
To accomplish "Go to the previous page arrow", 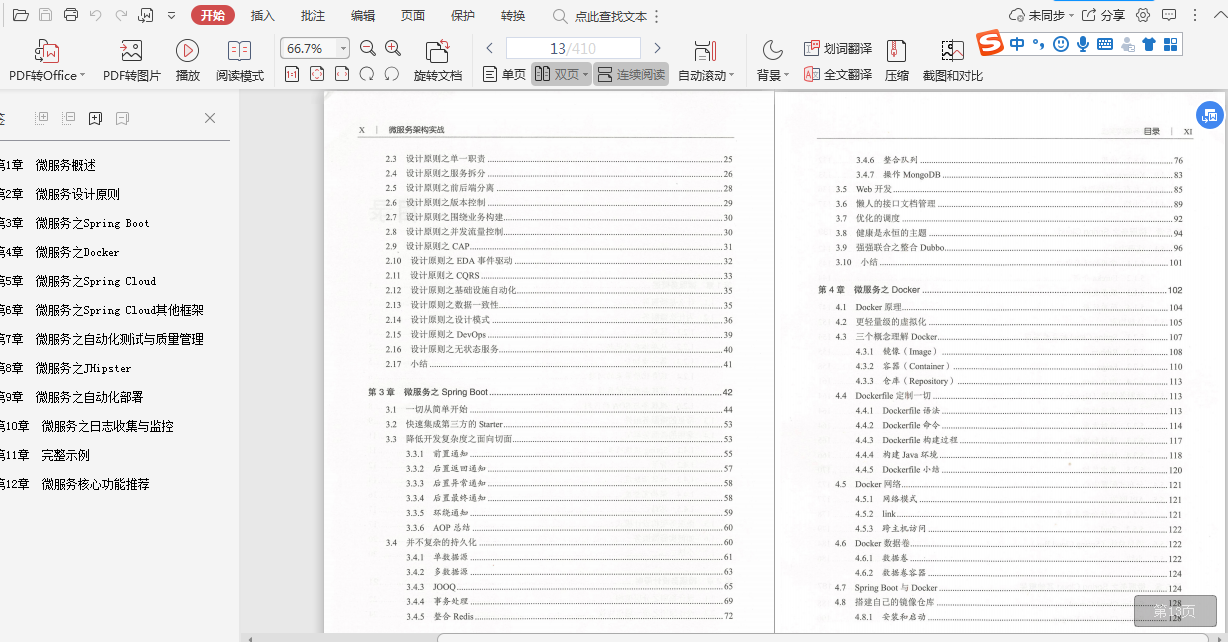I will click(489, 48).
